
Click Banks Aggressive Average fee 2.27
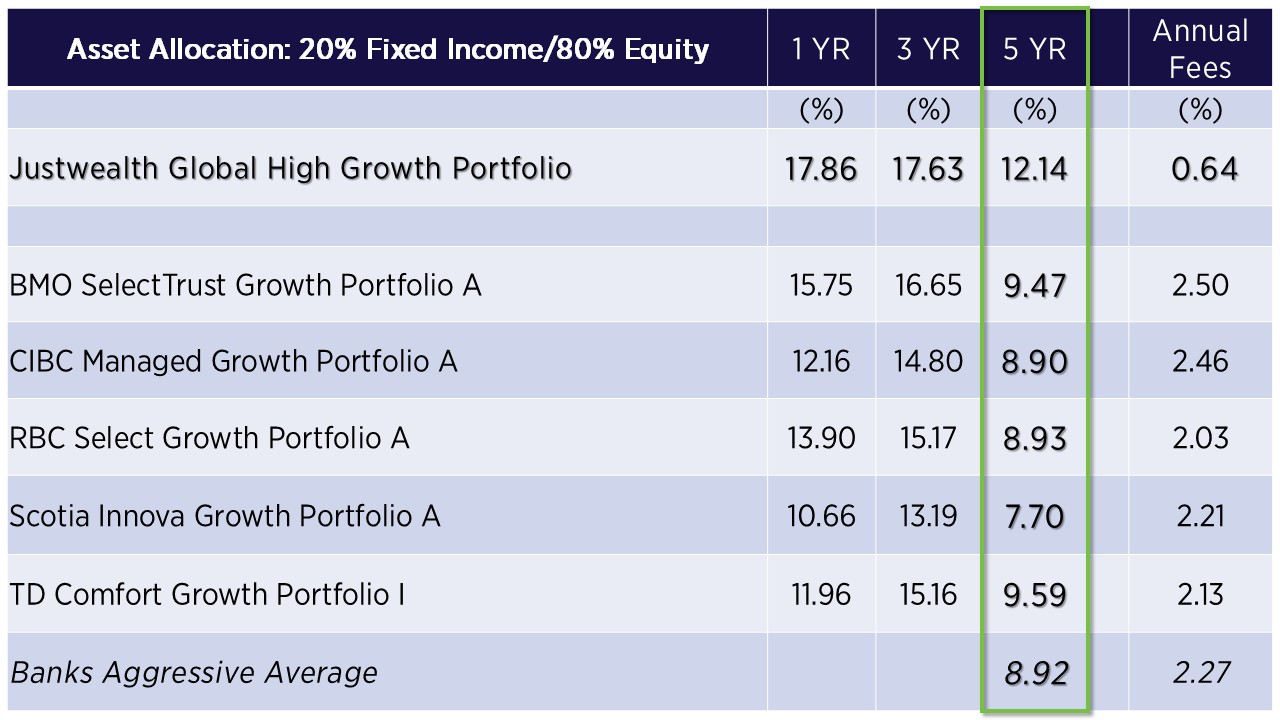(x=1200, y=672)
